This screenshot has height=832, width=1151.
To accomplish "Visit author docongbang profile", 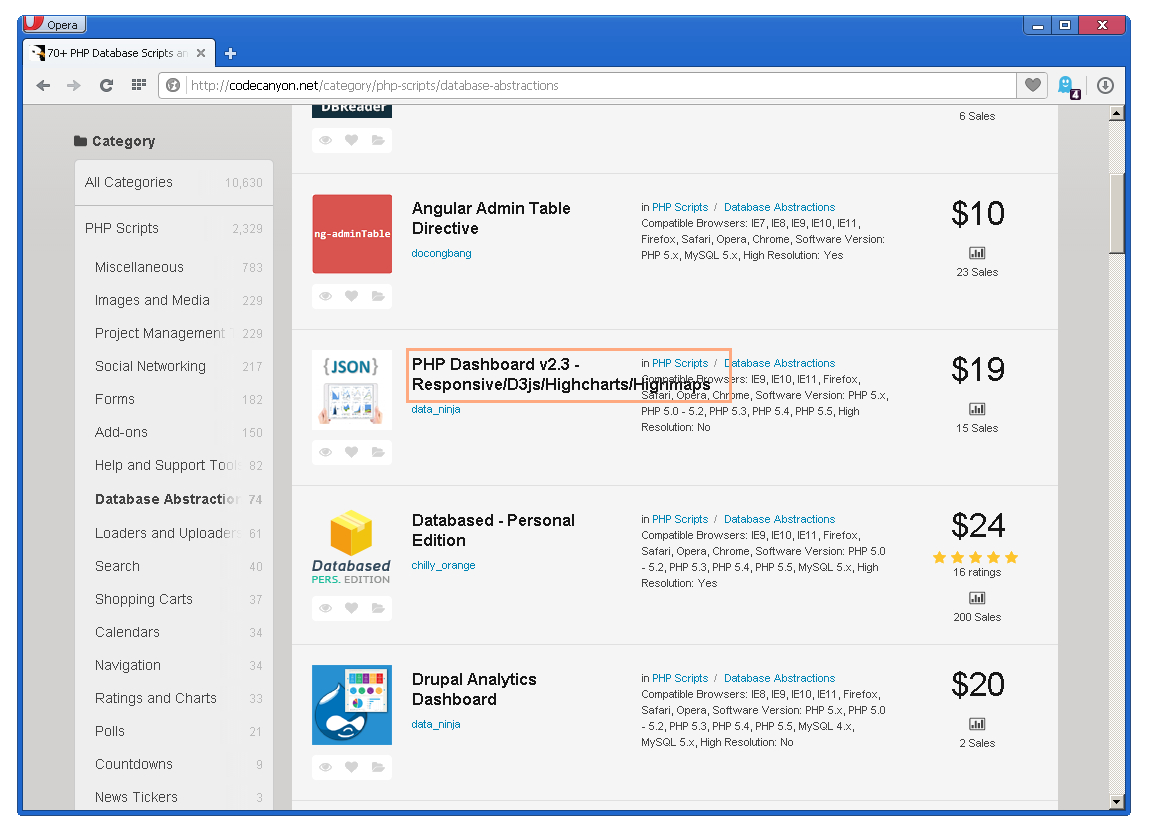I will (x=441, y=253).
